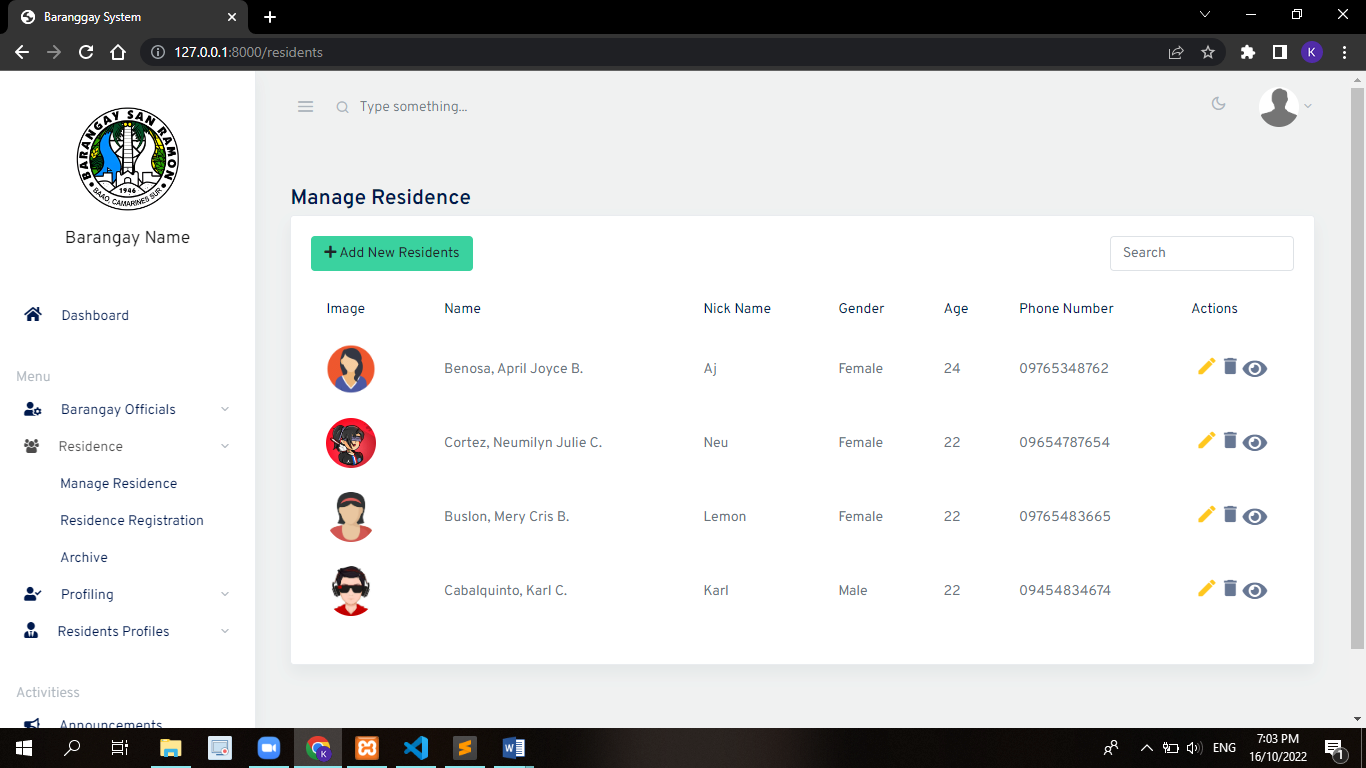
Task: Click the Add New Residents button
Action: click(x=391, y=253)
